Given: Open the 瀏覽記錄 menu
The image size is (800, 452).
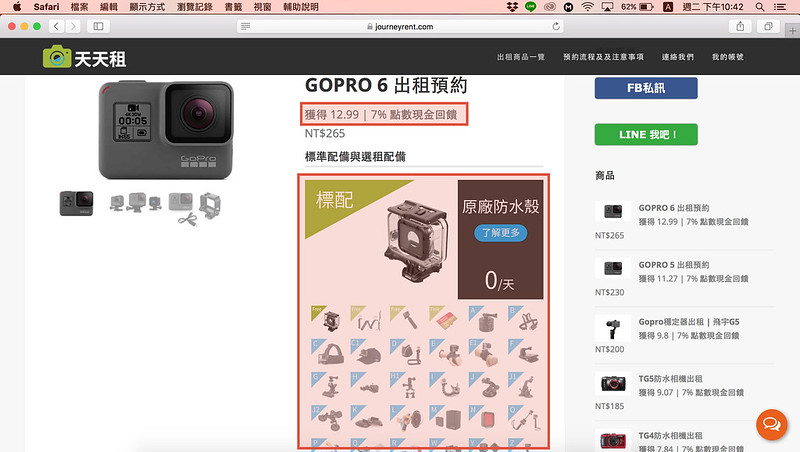Looking at the screenshot, I should (x=194, y=7).
